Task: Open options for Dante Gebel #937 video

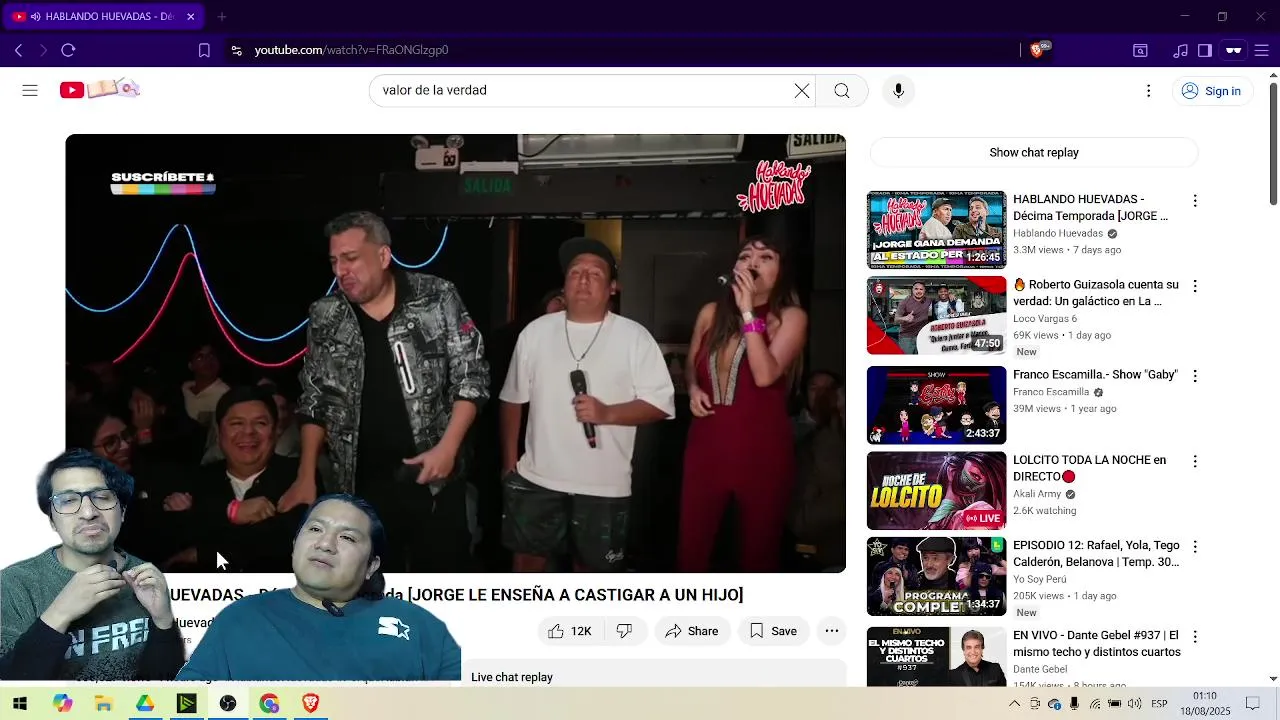Action: coord(1194,636)
